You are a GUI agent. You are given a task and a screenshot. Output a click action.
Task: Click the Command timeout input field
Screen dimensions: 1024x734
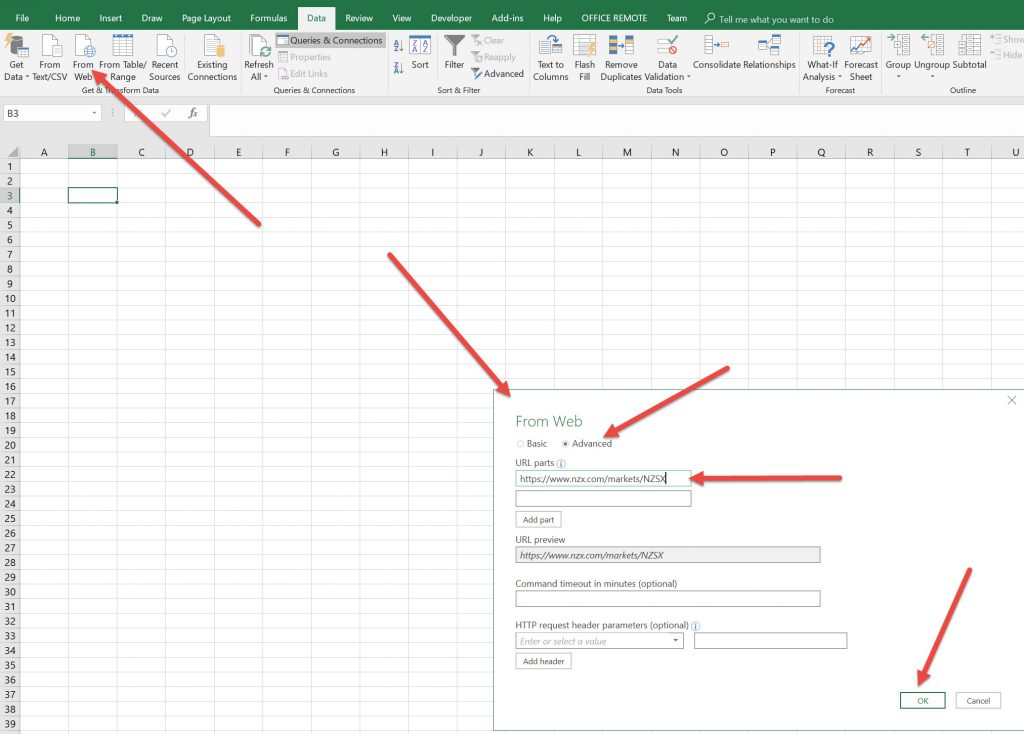click(667, 599)
